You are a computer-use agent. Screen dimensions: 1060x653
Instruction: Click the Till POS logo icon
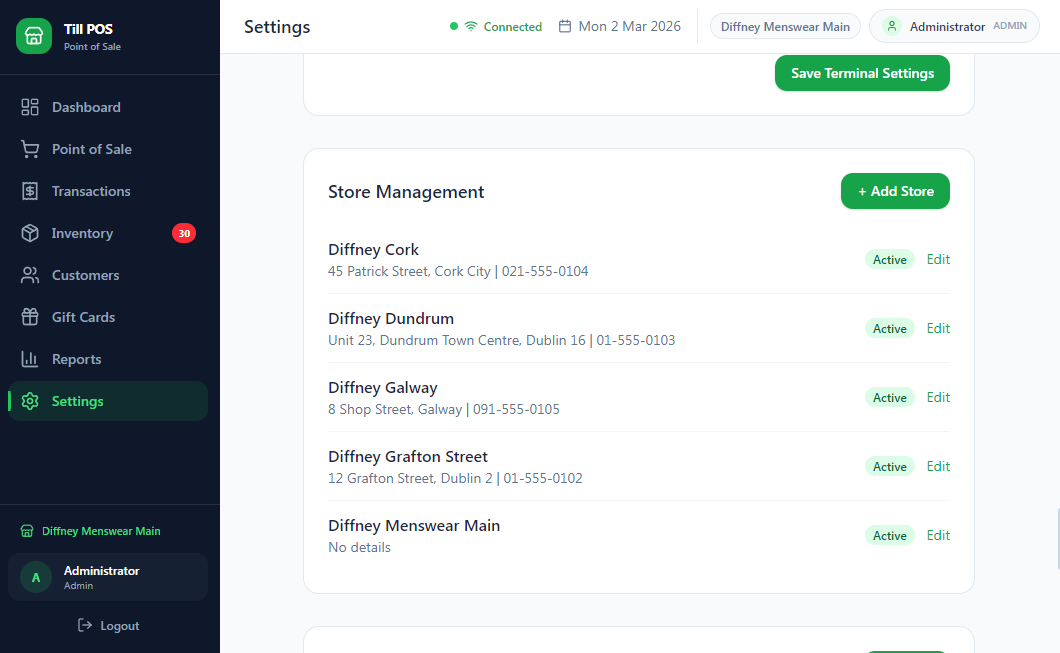[33, 36]
